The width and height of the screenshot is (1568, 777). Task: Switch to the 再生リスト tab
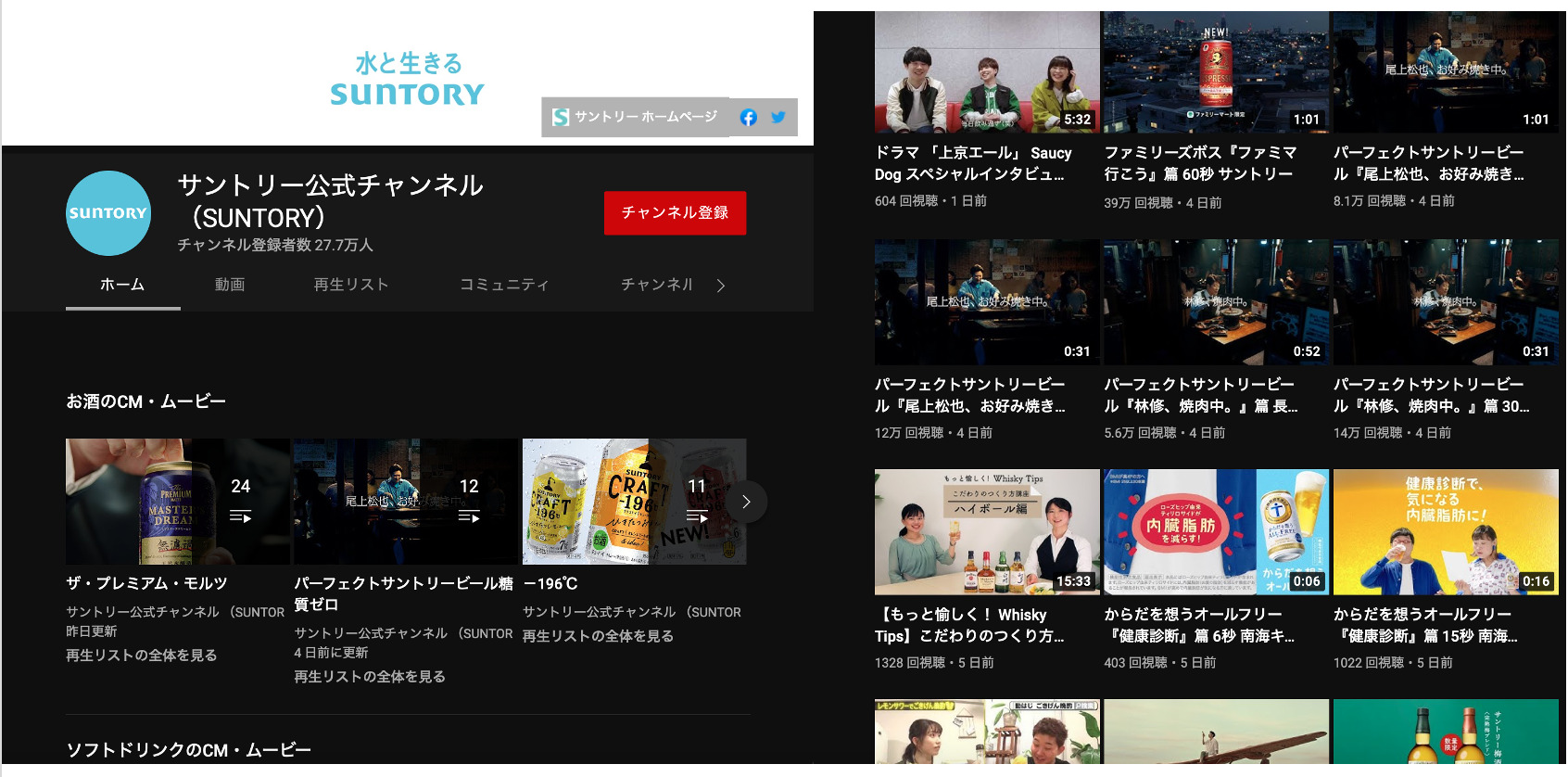click(351, 285)
